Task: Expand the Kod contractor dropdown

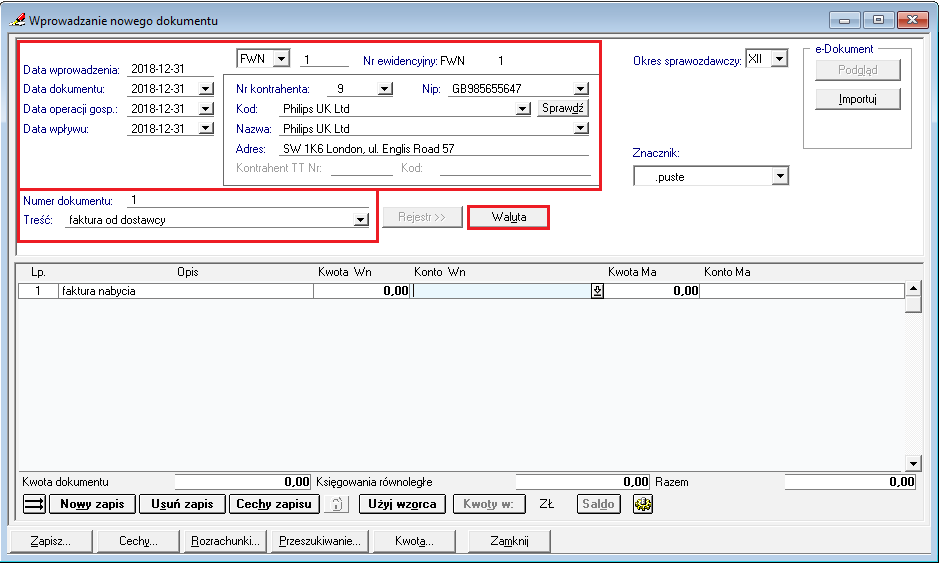Action: pos(523,109)
